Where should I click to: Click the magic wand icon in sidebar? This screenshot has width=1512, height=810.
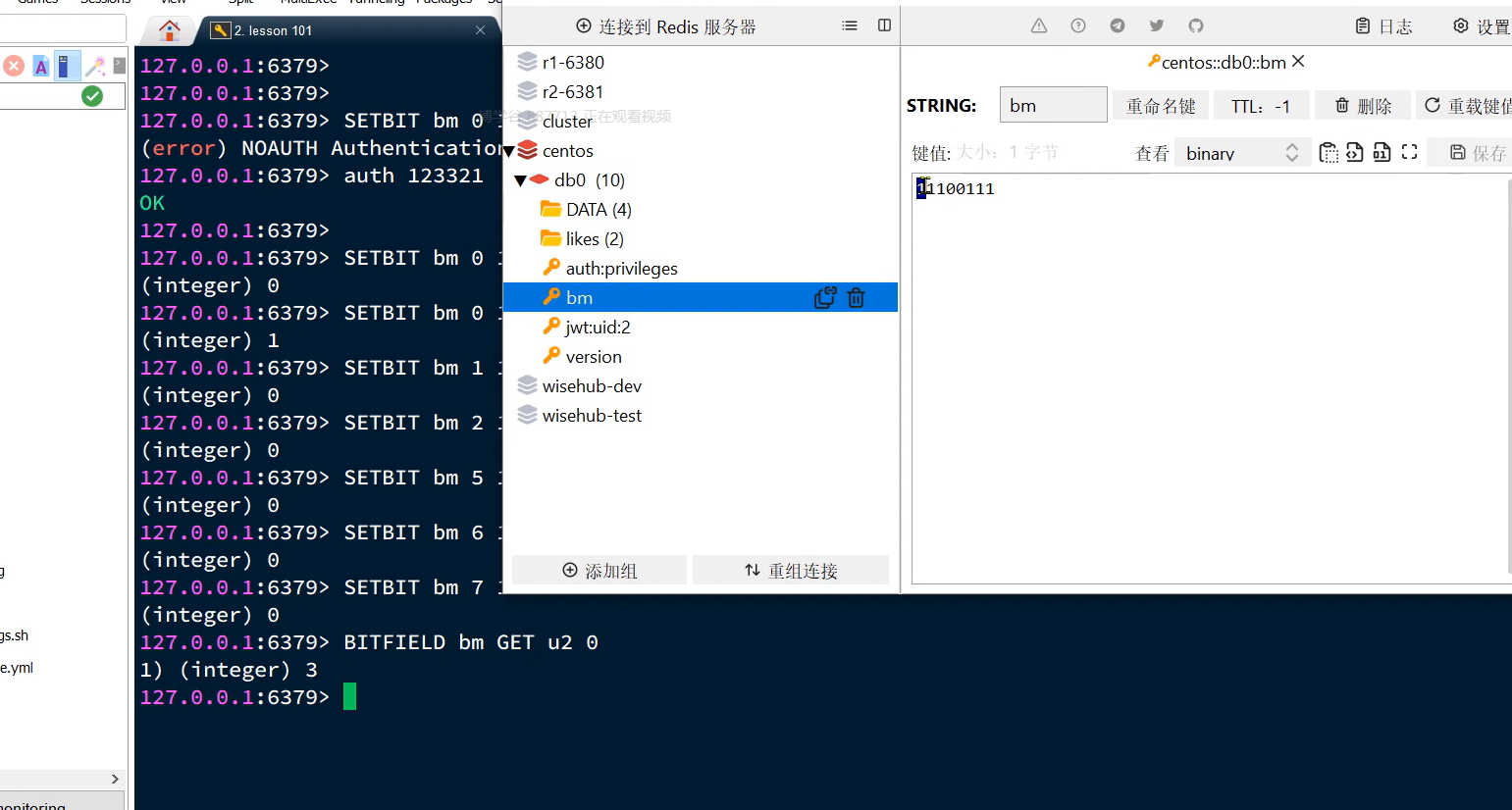pos(95,66)
